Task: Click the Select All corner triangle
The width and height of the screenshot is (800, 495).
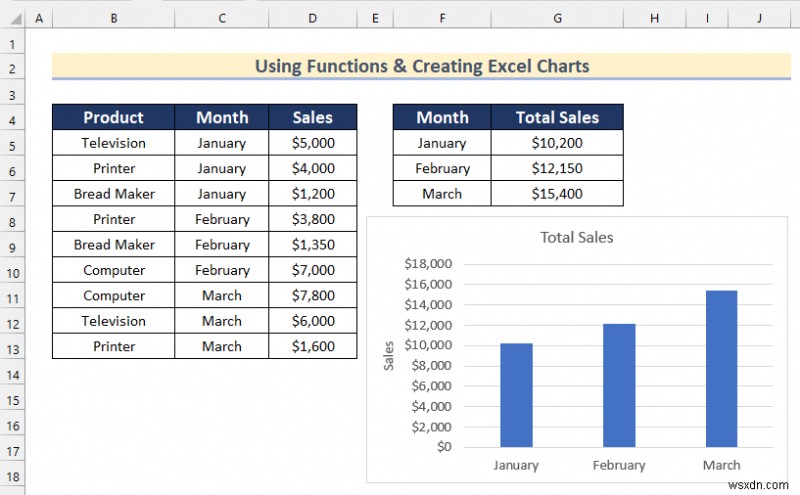Action: click(x=13, y=19)
